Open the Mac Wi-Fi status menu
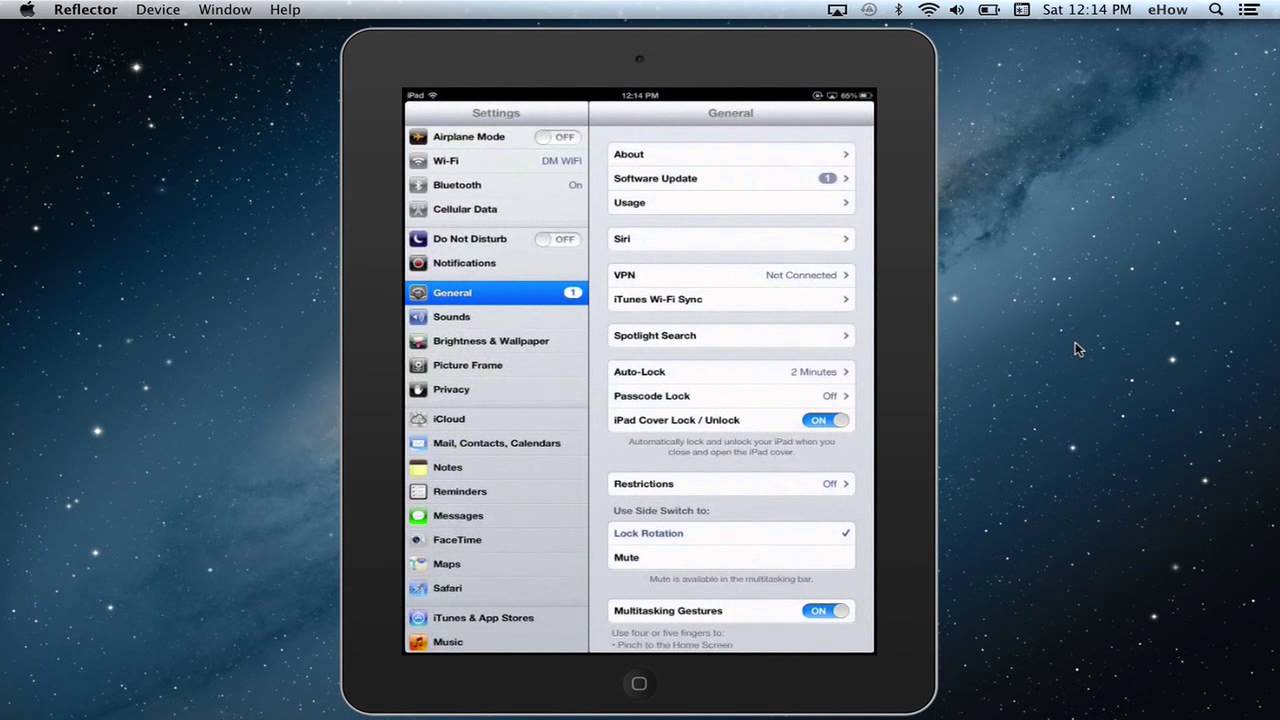The image size is (1280, 720). pyautogui.click(x=929, y=10)
